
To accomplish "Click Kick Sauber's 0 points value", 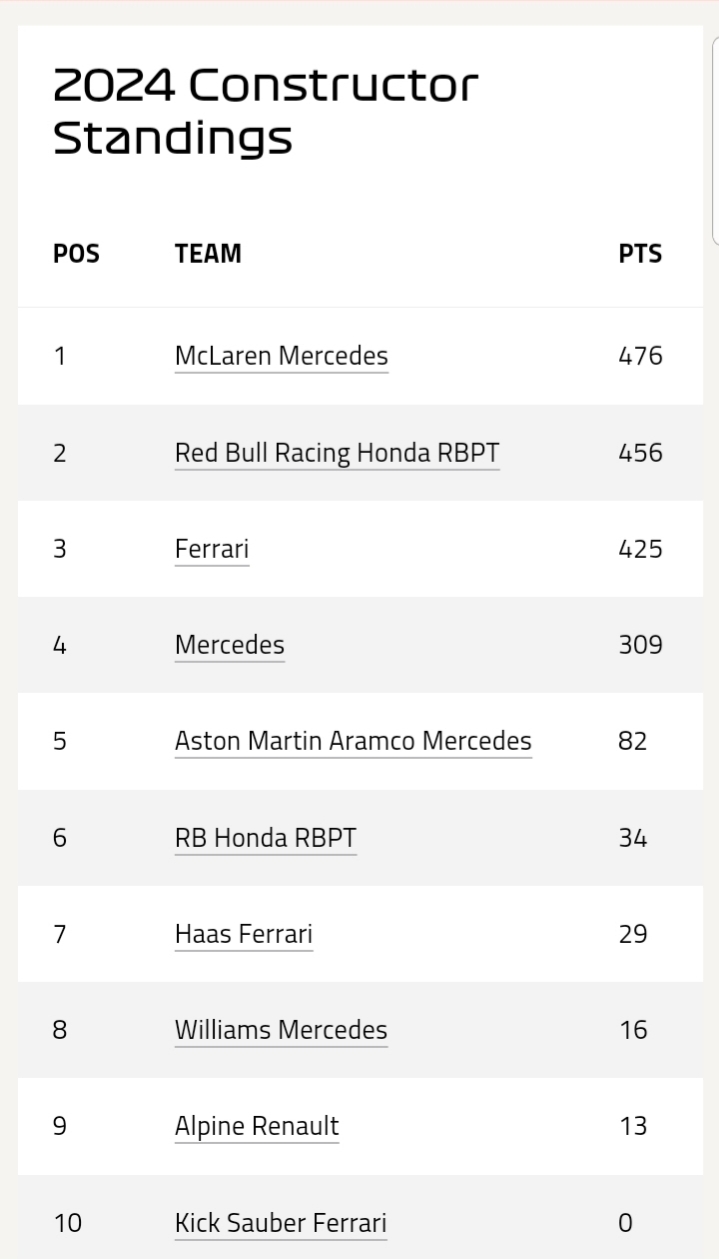I will 626,1222.
